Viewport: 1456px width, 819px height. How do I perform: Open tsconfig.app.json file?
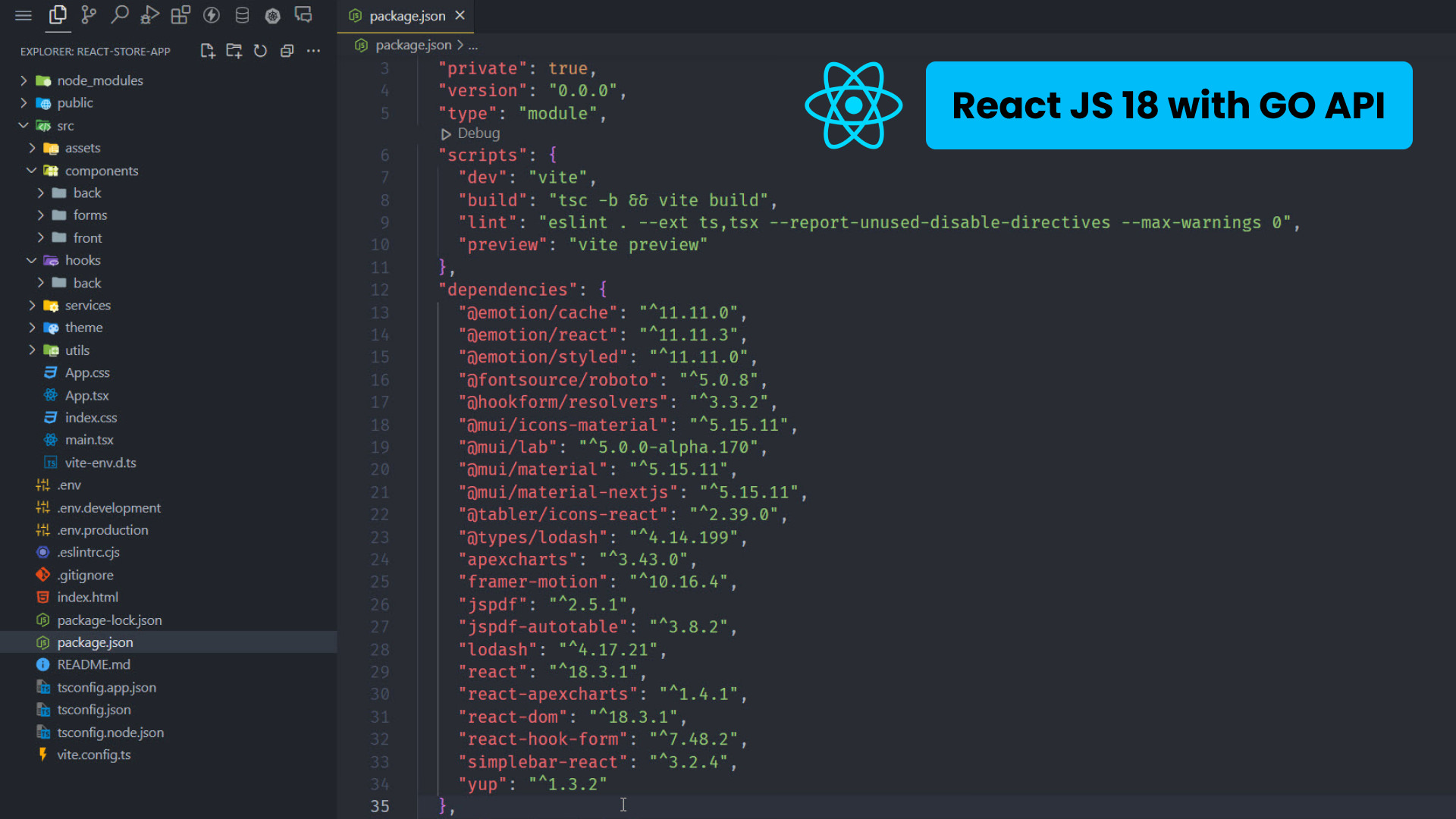point(106,687)
